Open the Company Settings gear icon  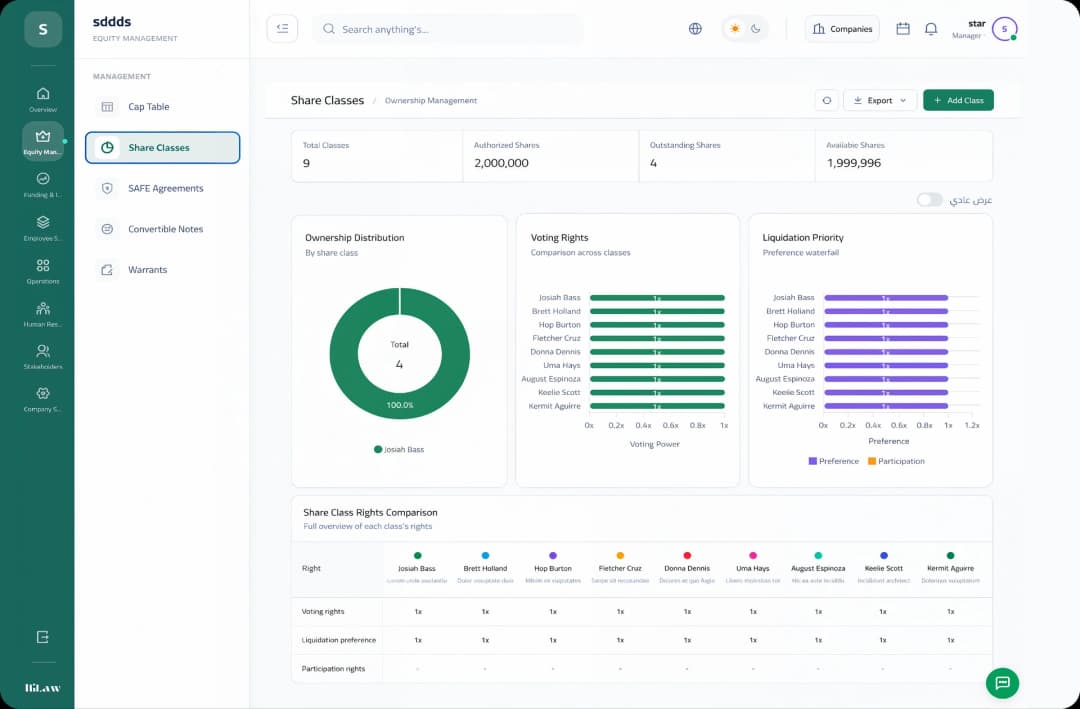43,393
